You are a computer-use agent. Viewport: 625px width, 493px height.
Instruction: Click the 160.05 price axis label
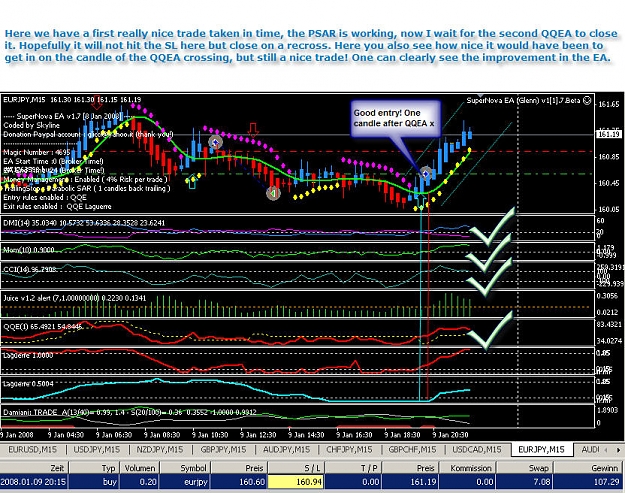(x=609, y=209)
